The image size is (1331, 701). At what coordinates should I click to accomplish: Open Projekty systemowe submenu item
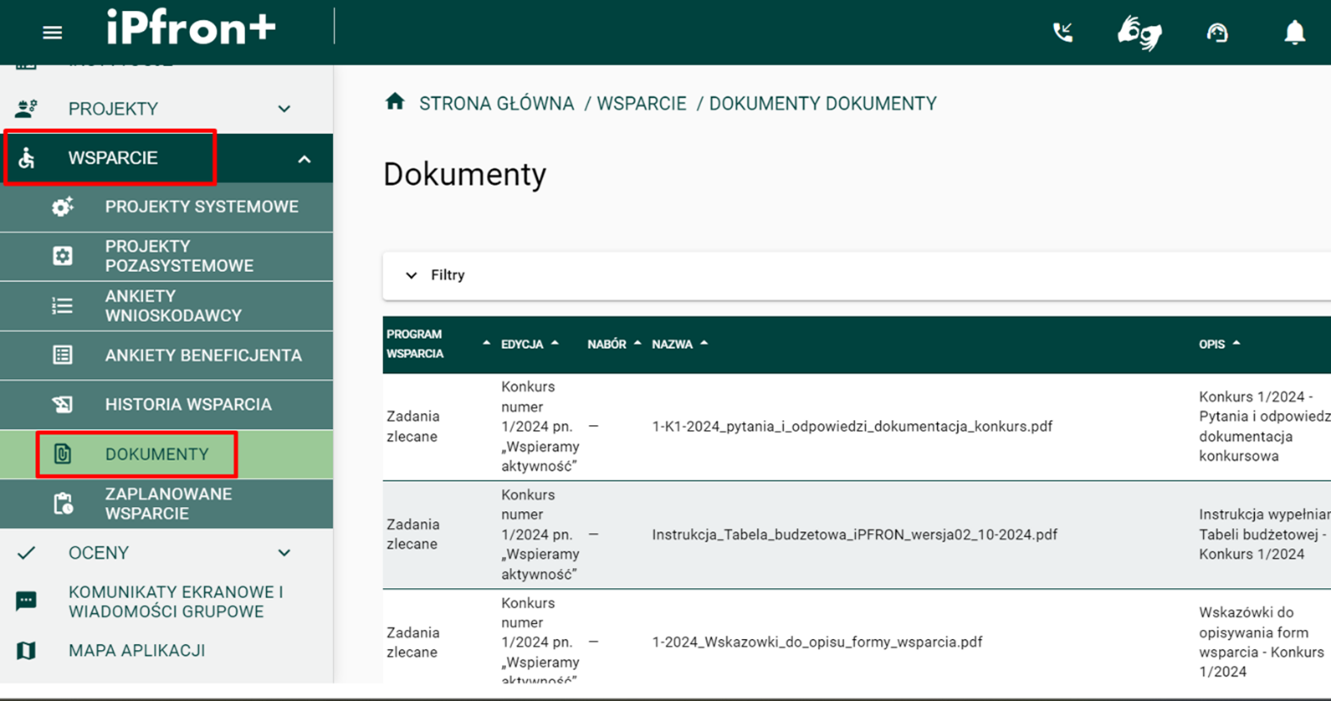pyautogui.click(x=166, y=207)
